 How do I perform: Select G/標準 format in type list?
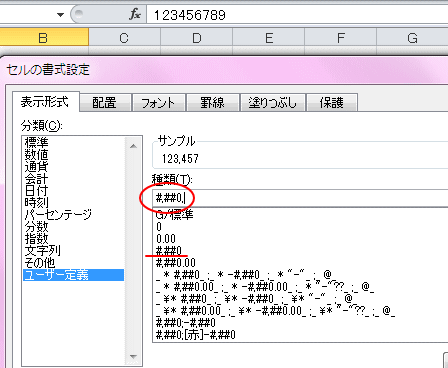click(174, 215)
